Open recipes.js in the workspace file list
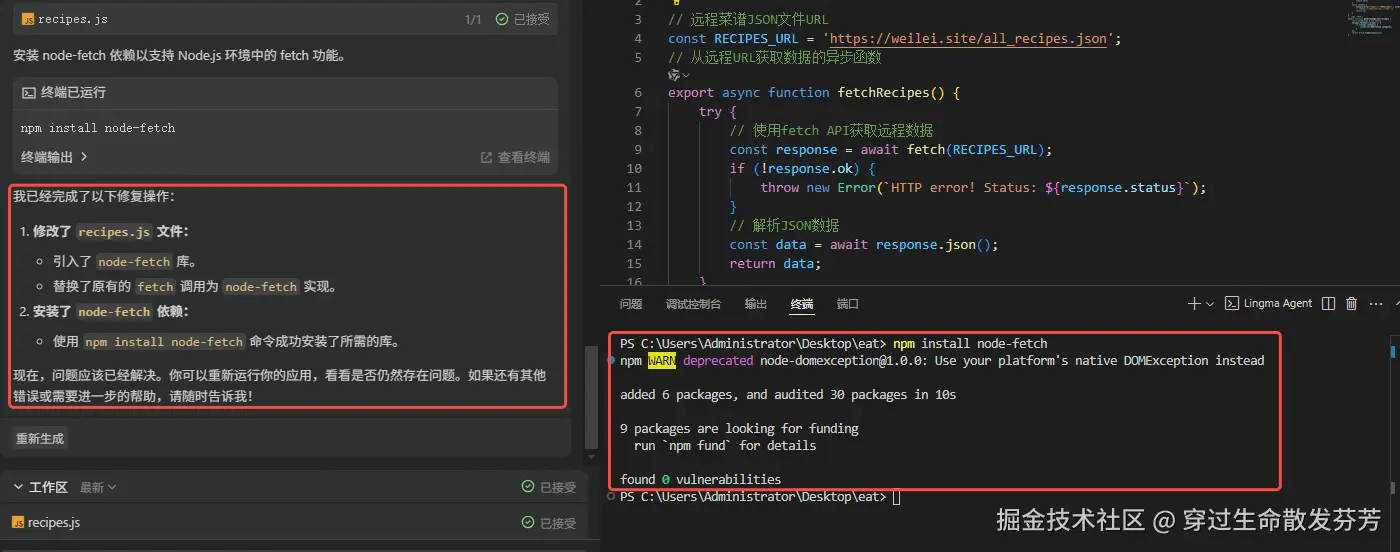This screenshot has height=552, width=1400. coord(54,523)
